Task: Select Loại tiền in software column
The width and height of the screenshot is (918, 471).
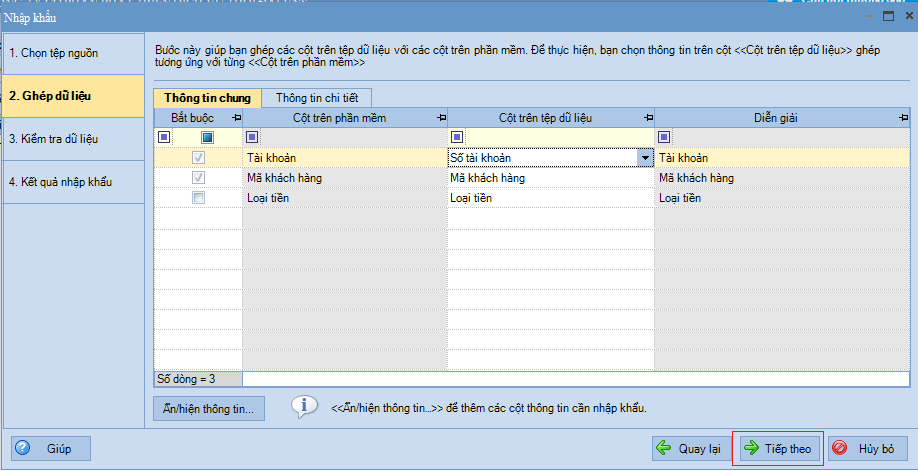Action: (345, 198)
